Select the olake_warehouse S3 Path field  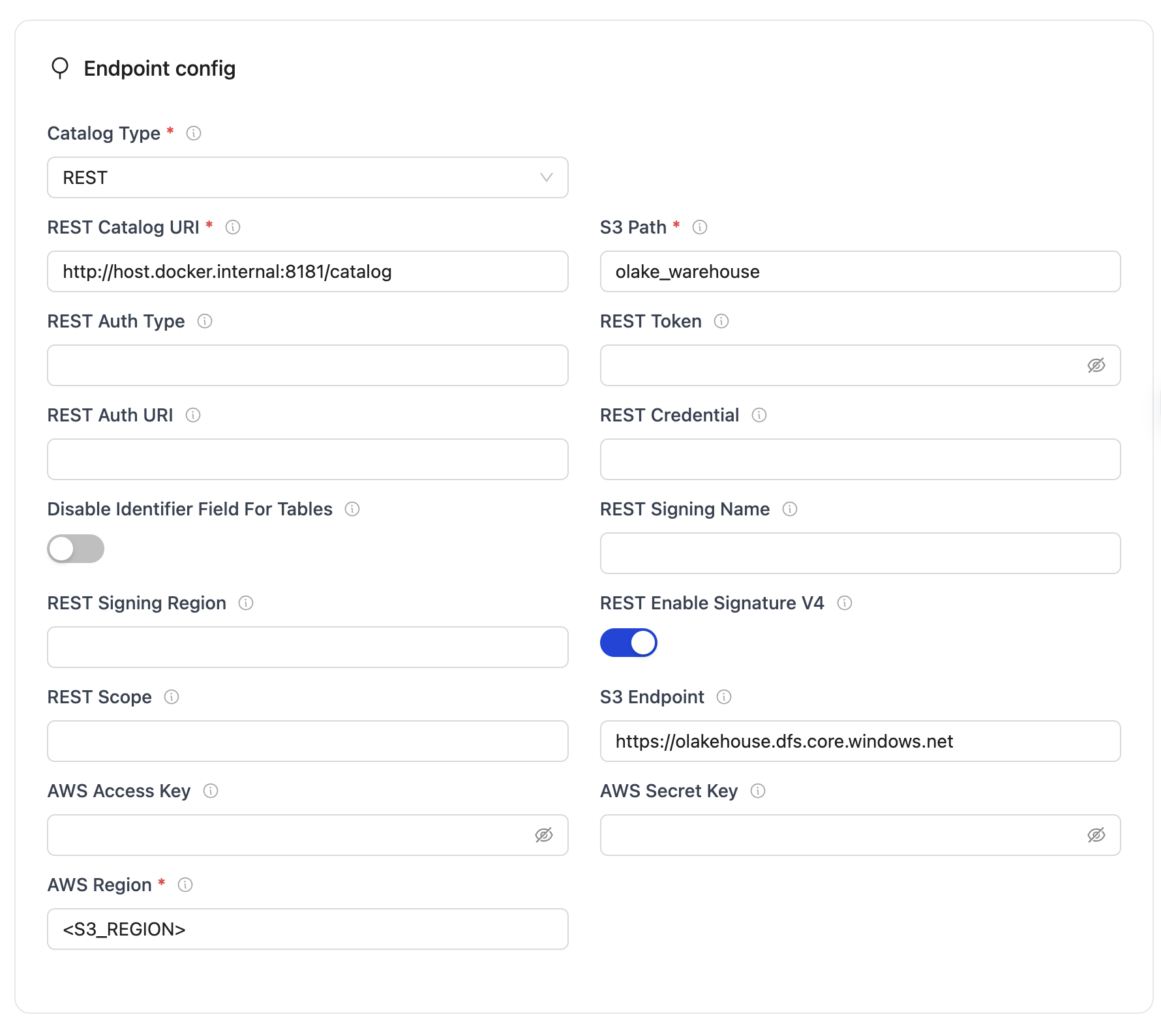click(x=860, y=271)
